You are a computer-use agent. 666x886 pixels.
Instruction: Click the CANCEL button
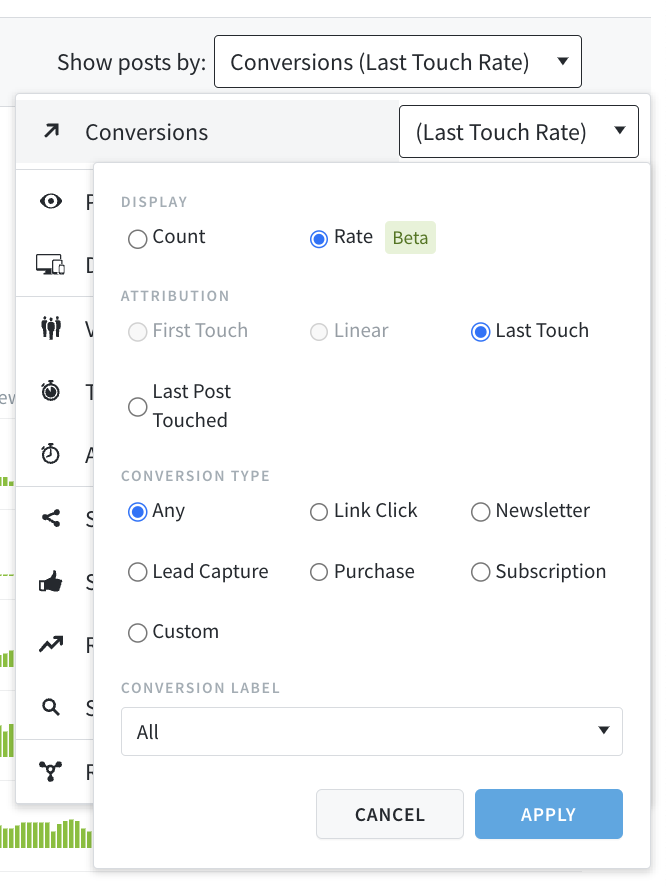389,814
